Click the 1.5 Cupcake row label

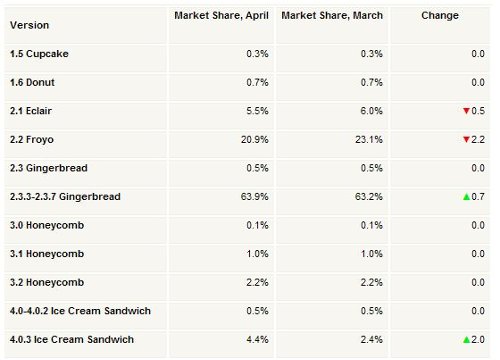coord(39,54)
